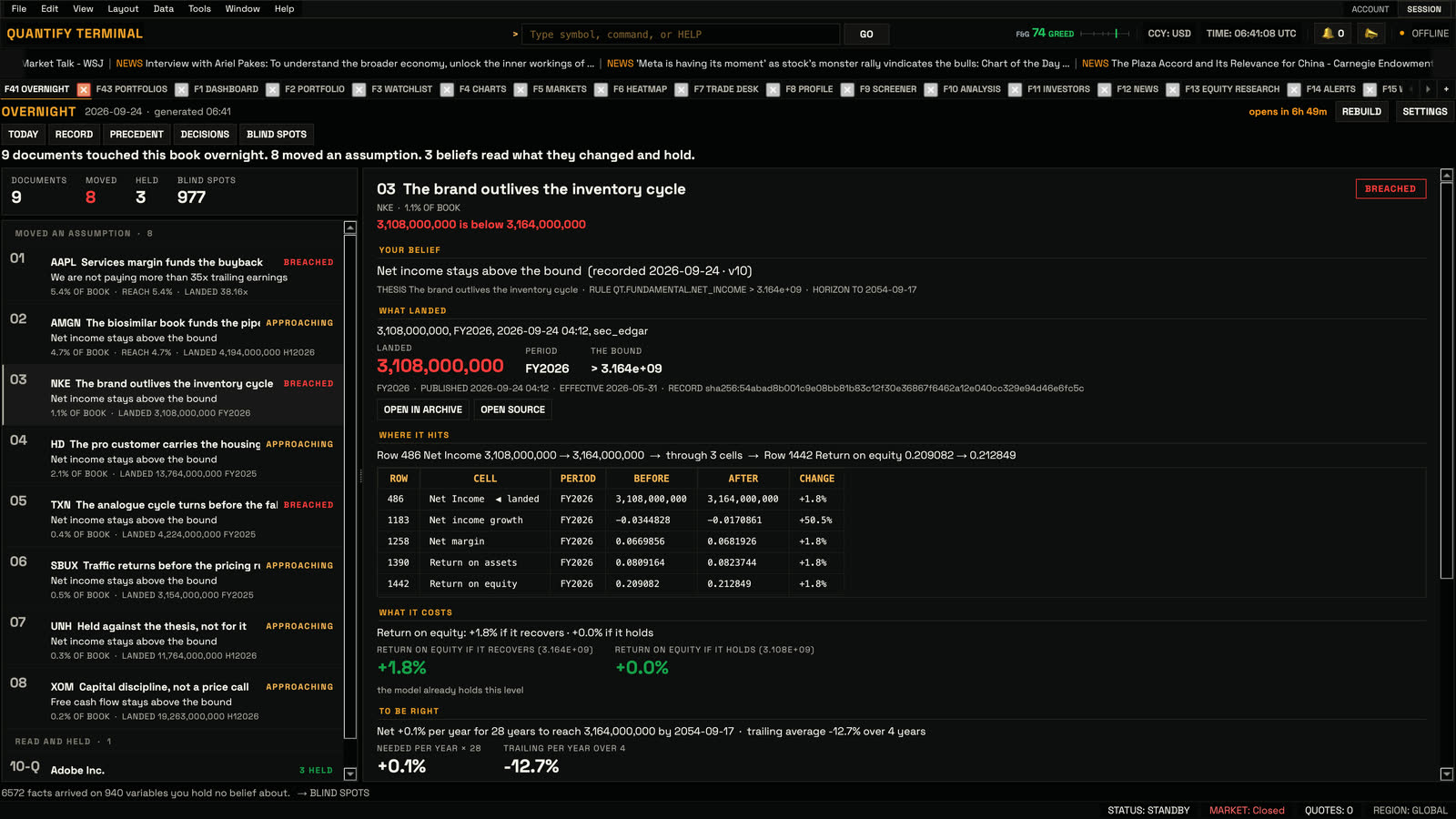Click the detail panel vertical scrollbar thumb
1456x819 pixels.
[1447, 380]
